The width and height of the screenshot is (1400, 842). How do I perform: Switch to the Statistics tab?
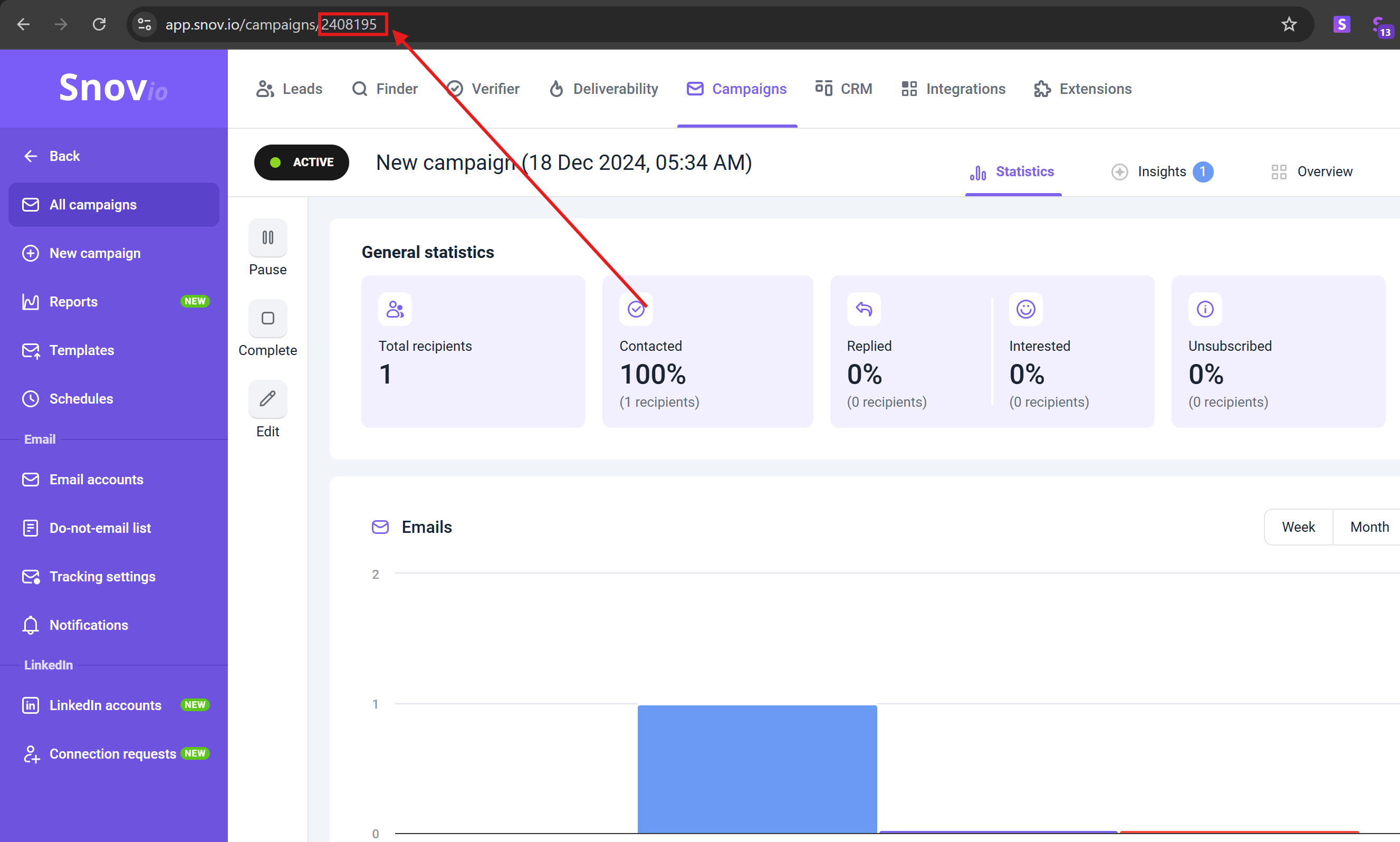(x=1013, y=171)
